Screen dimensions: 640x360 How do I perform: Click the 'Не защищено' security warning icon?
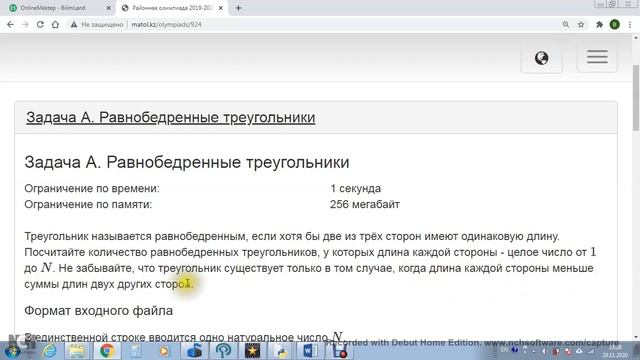tap(73, 24)
